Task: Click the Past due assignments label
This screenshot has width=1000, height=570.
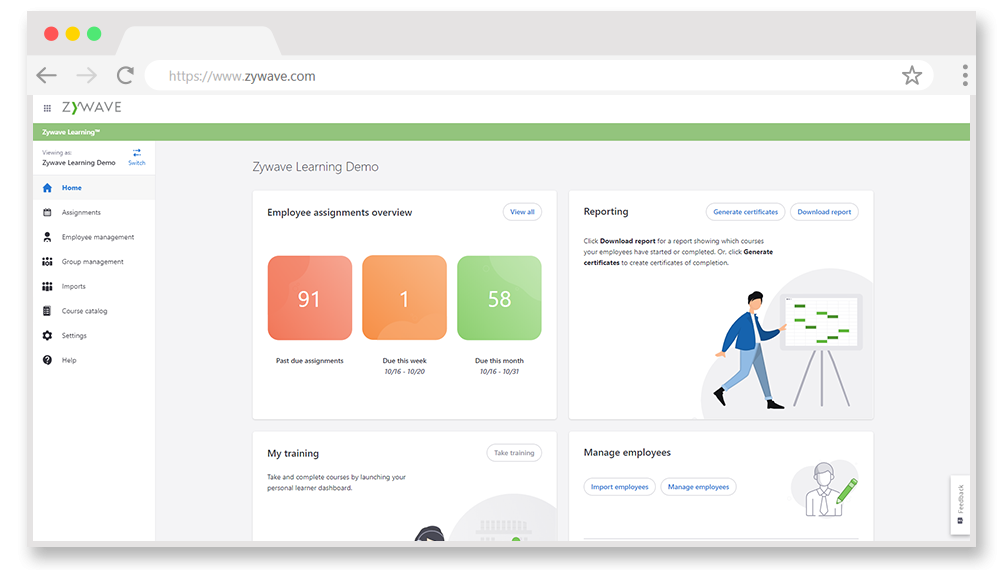Action: coord(310,361)
